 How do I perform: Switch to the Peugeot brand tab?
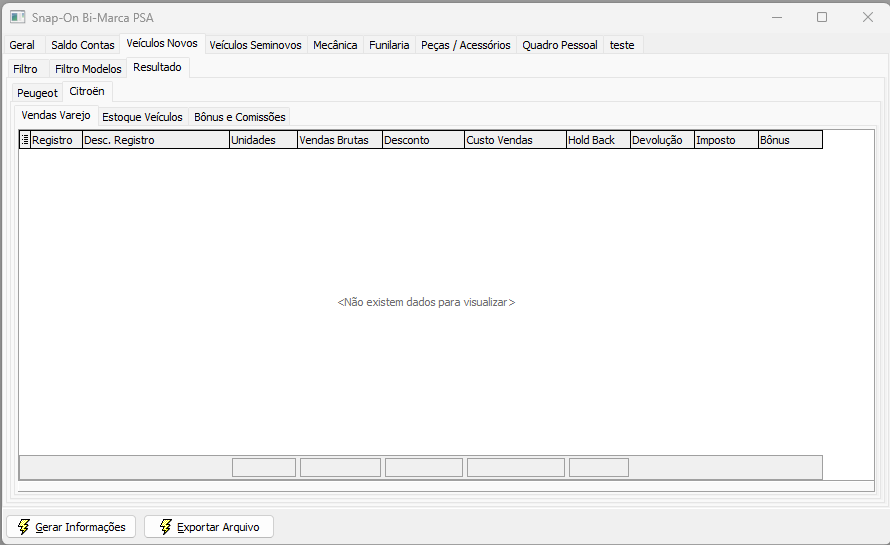coord(37,93)
